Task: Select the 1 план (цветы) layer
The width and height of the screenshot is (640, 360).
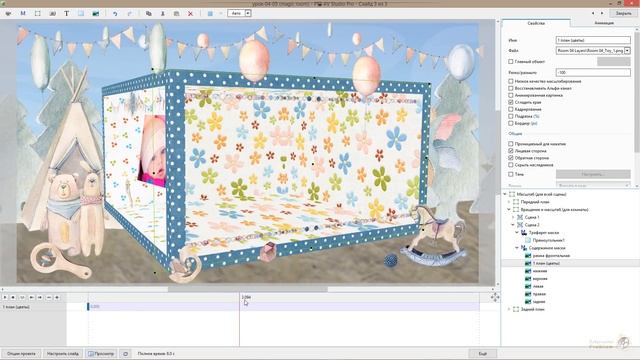Action: (546, 263)
